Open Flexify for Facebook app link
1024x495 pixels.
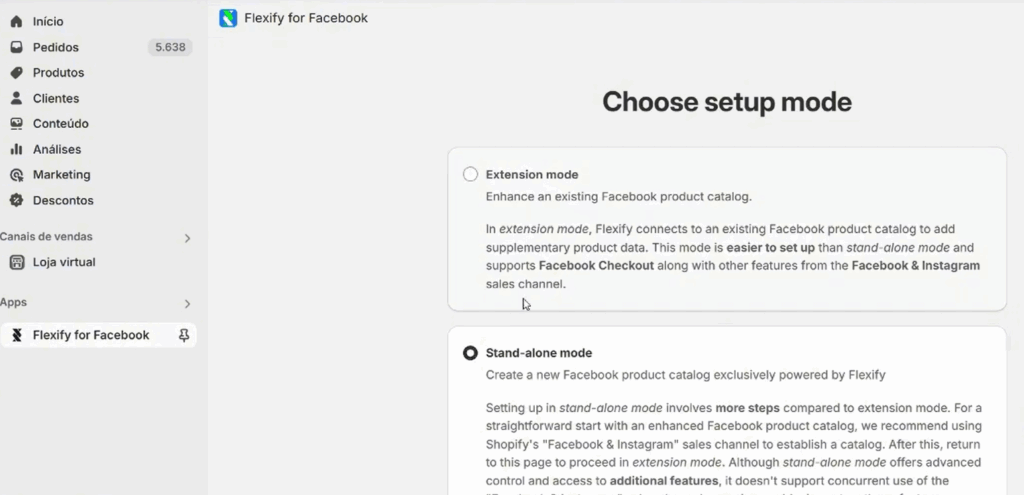[x=91, y=335]
